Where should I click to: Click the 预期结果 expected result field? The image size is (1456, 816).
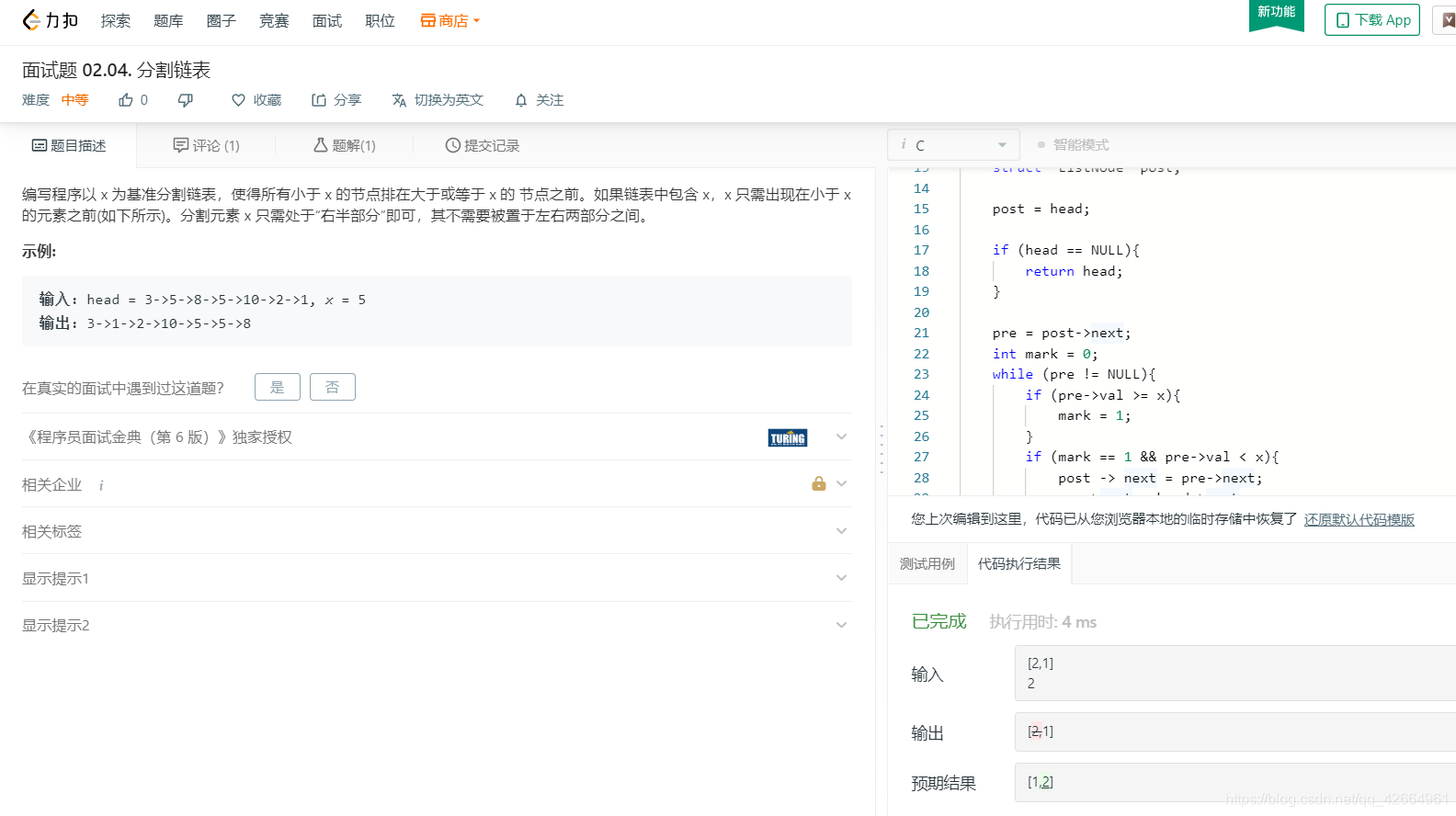1235,782
